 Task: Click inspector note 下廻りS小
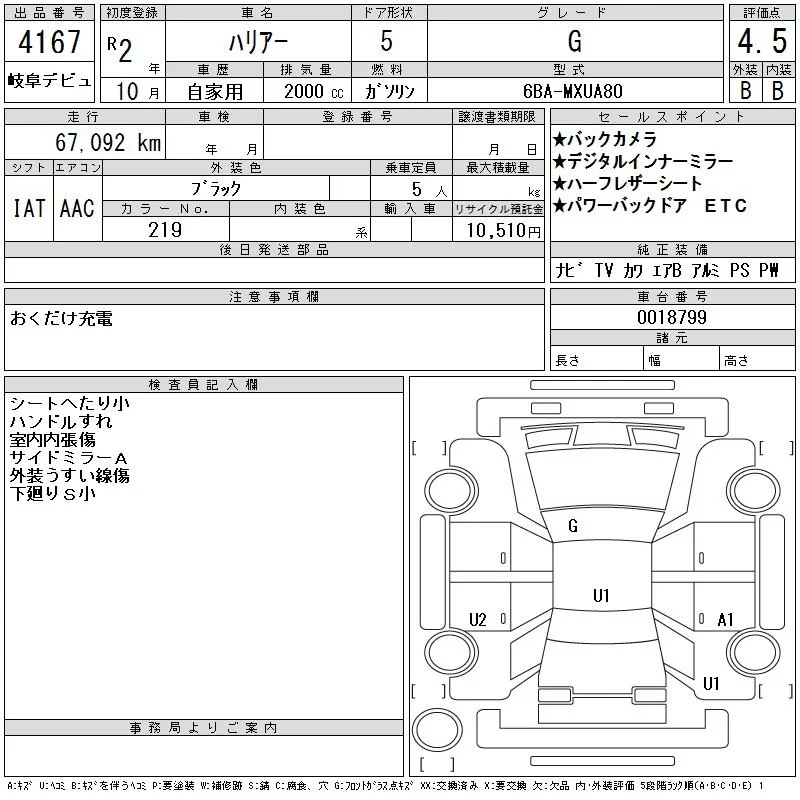(53, 493)
